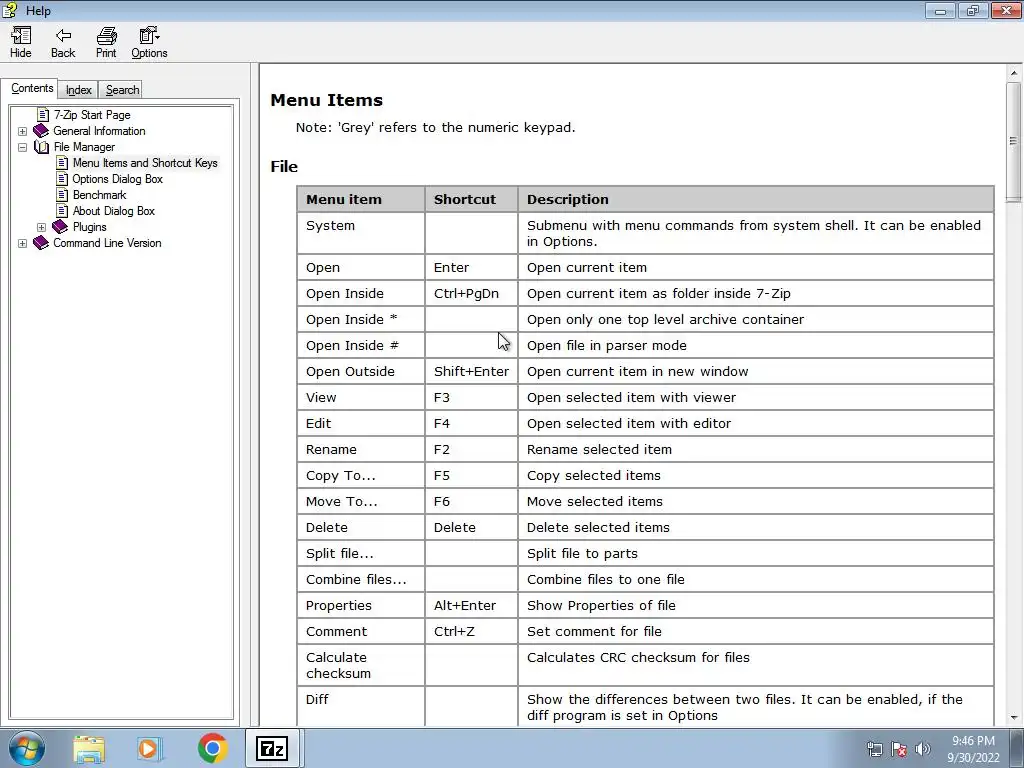Switch to the Search tab

(122, 89)
